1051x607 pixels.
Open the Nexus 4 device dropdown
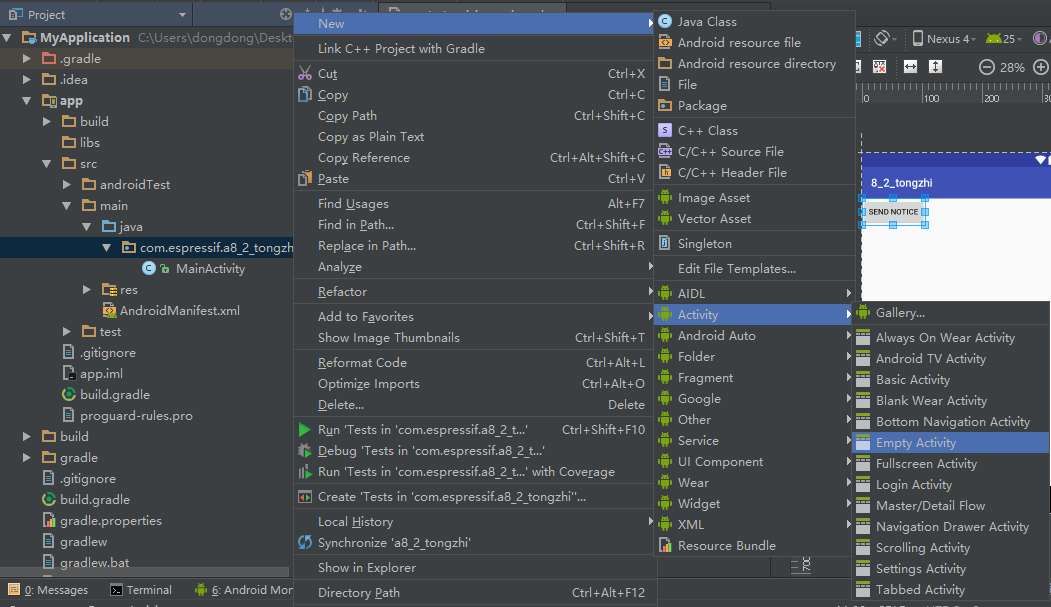coord(944,39)
